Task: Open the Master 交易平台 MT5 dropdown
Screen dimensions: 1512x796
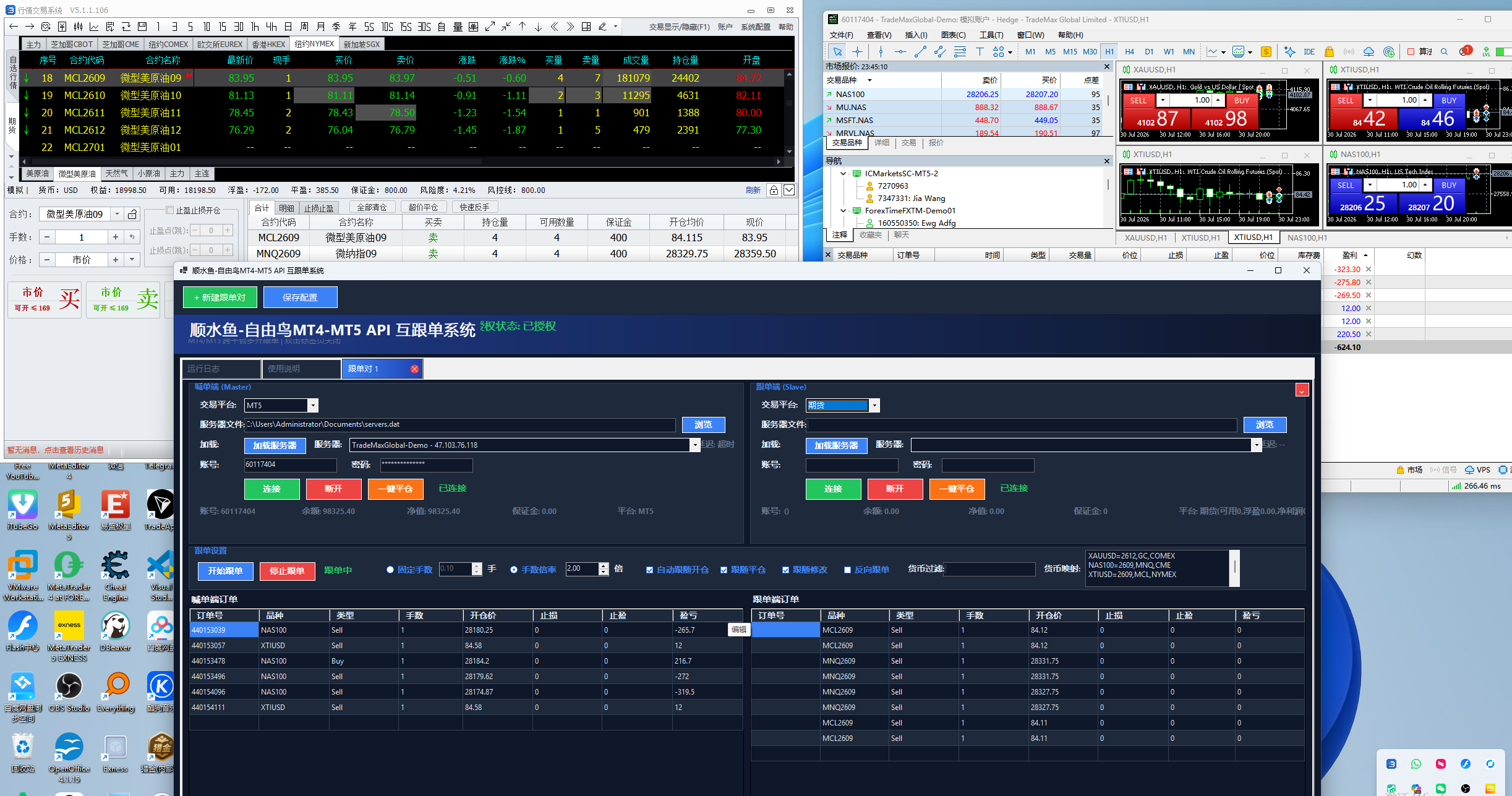Action: 313,405
